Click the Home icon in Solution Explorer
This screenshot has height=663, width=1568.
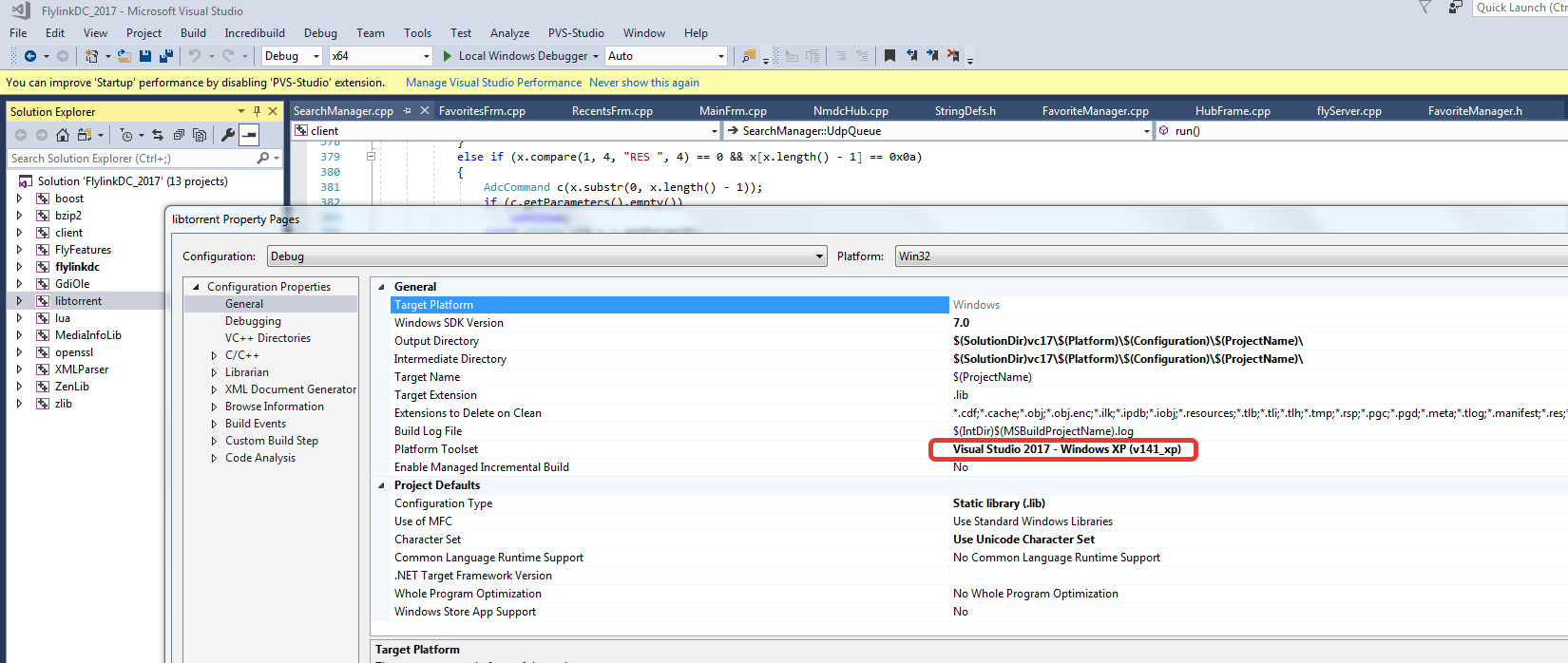pos(63,135)
